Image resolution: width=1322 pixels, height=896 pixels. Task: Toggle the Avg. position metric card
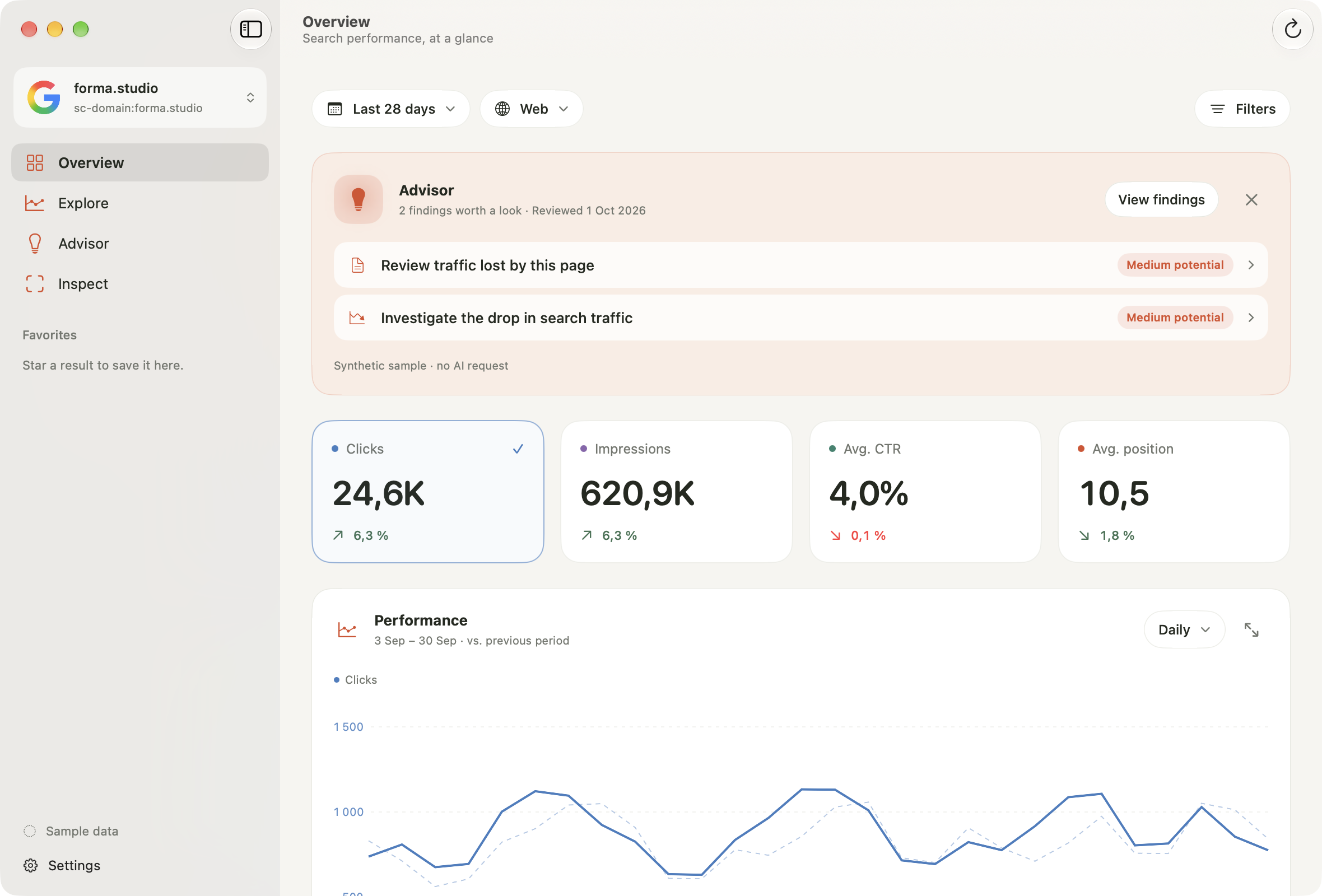point(1174,492)
